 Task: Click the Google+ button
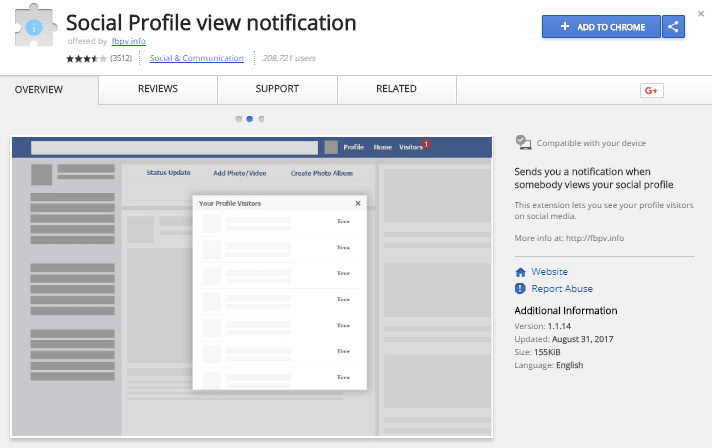[x=652, y=90]
